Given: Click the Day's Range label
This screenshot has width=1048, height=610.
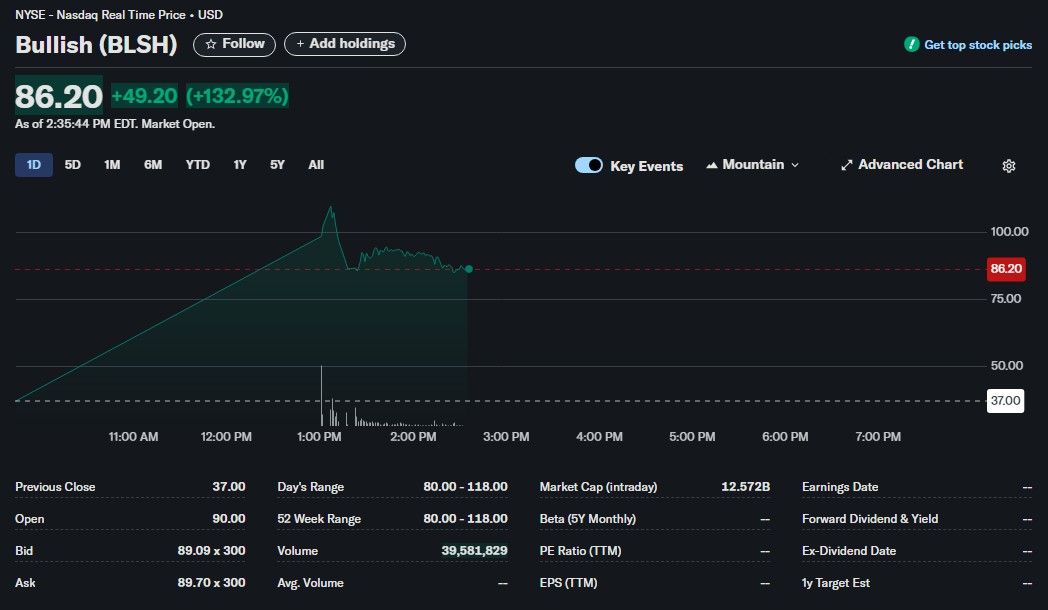Looking at the screenshot, I should click(311, 487).
